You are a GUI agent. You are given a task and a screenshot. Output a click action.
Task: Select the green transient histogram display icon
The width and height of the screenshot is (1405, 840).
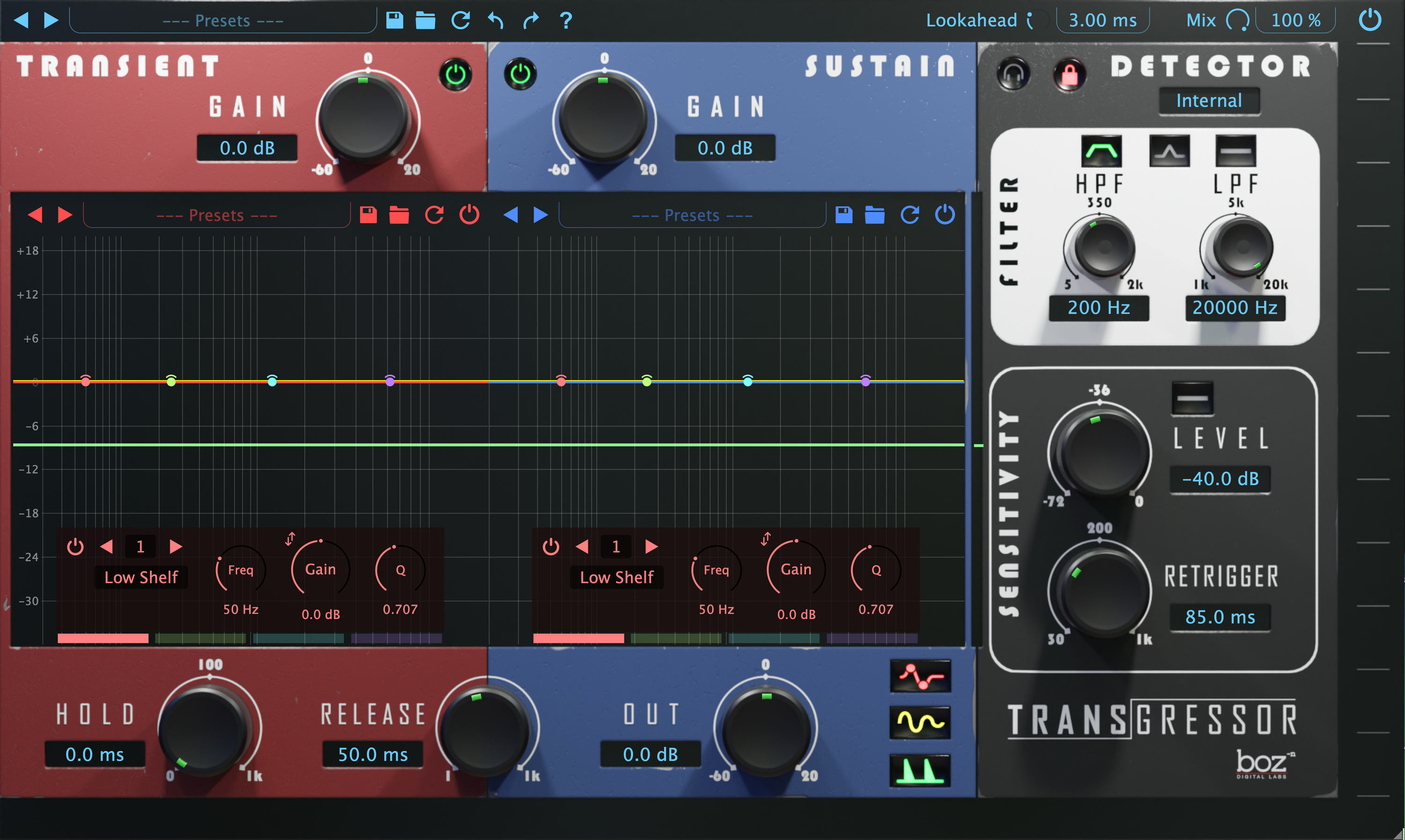[x=920, y=768]
